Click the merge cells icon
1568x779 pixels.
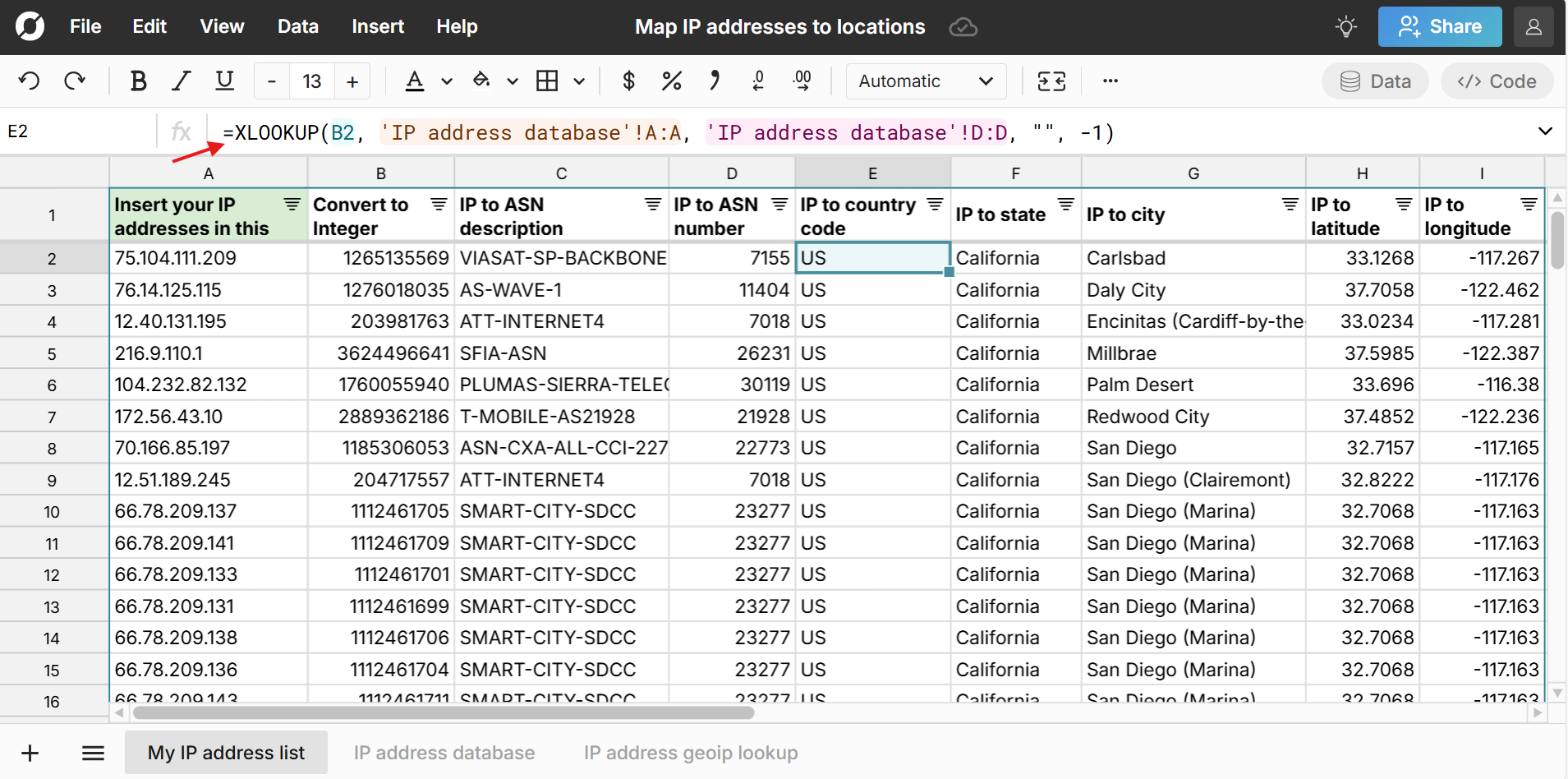tap(1051, 81)
